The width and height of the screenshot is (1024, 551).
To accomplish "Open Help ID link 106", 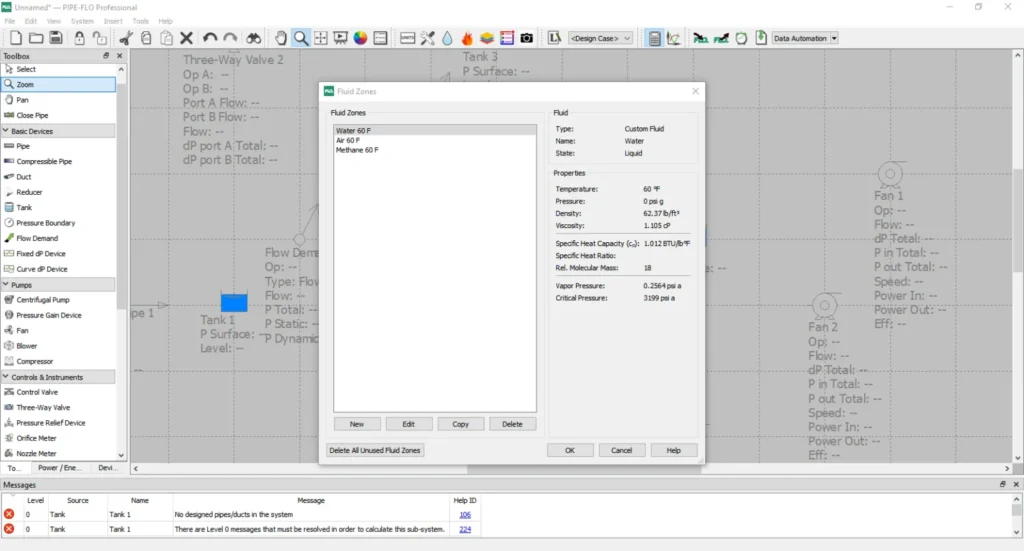I will pos(464,514).
